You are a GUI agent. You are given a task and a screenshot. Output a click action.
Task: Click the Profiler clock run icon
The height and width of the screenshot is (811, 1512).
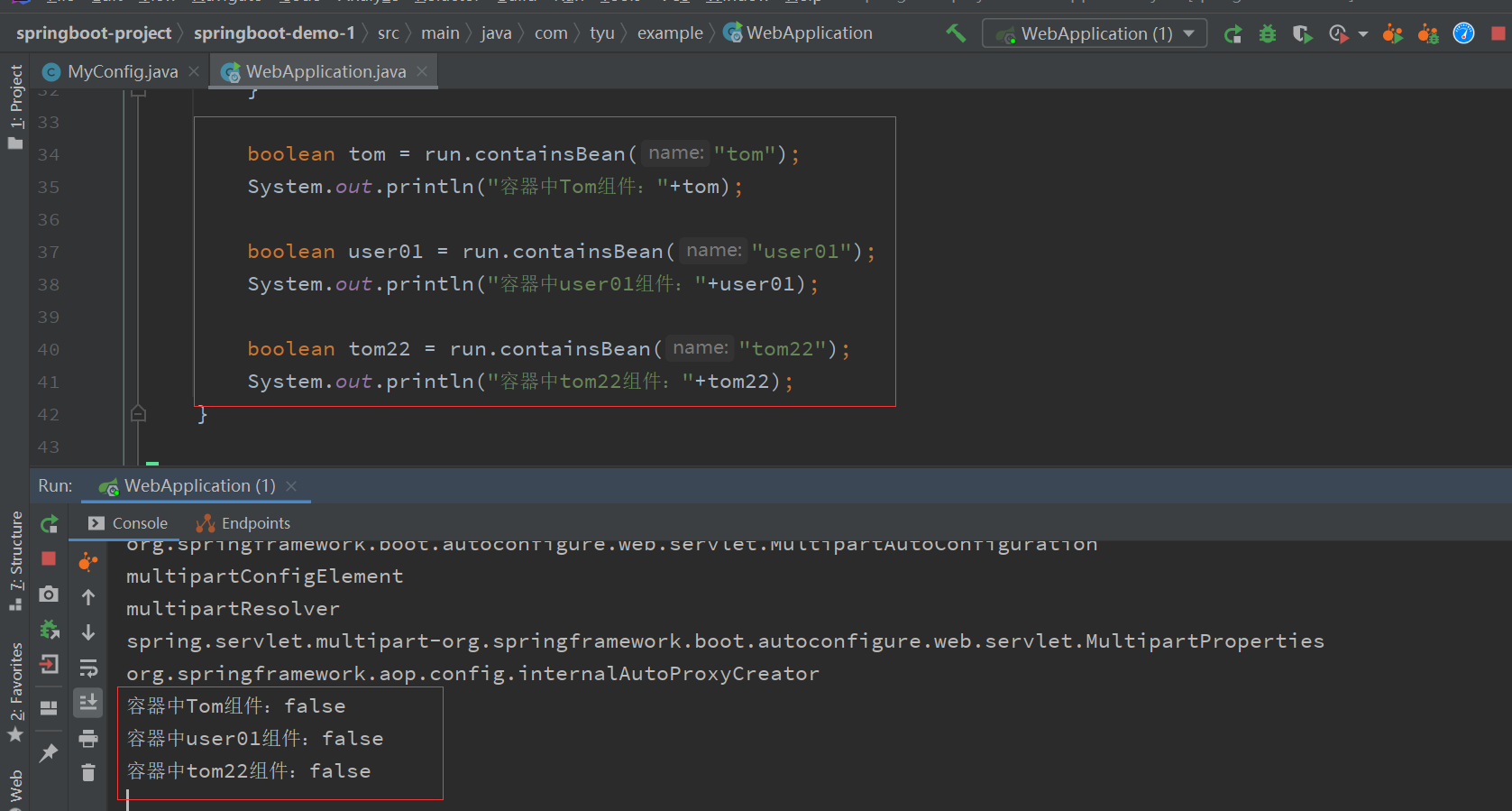coord(1338,34)
